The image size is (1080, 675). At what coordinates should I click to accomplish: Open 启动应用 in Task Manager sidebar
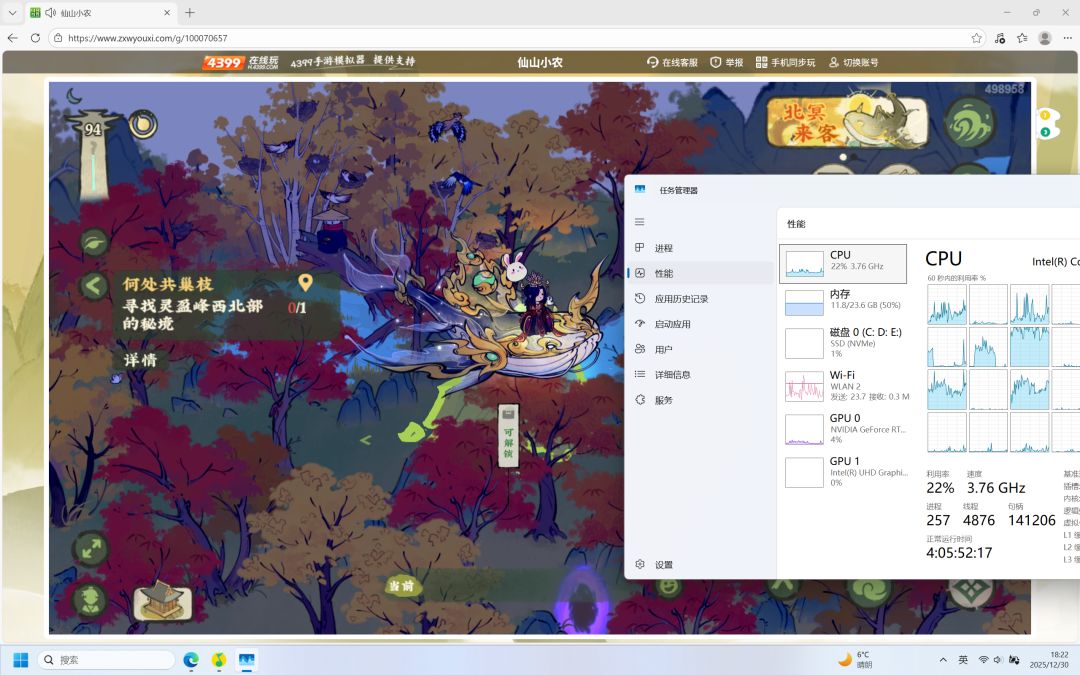(x=700, y=324)
